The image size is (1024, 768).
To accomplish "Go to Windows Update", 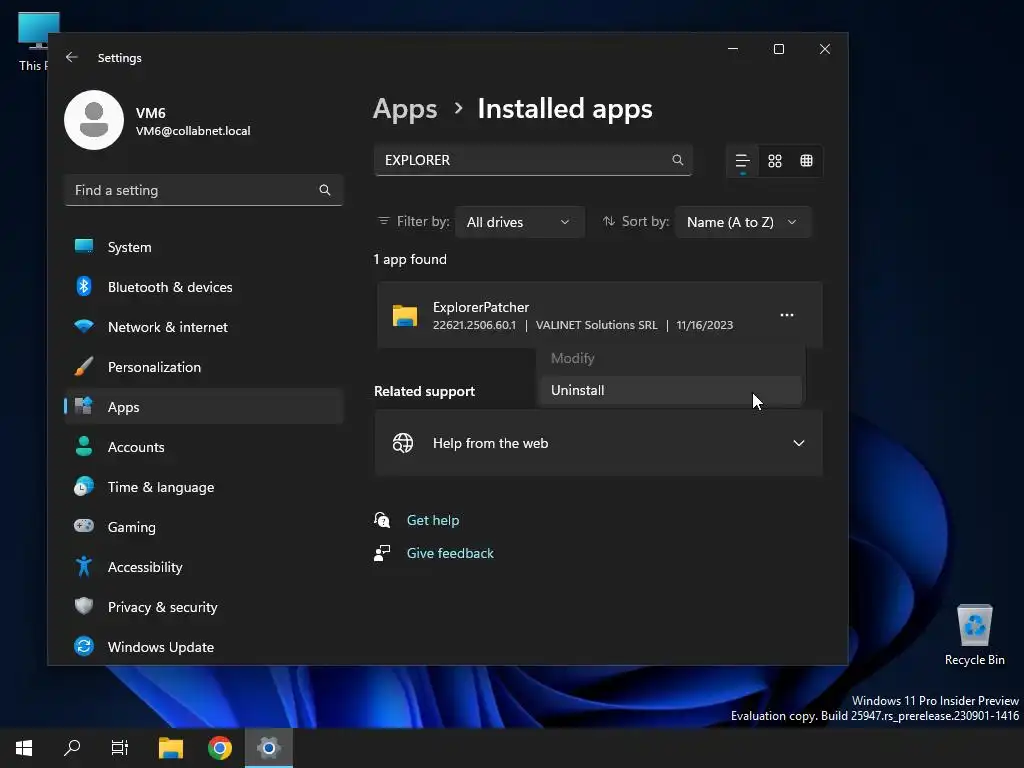I will [x=204, y=647].
